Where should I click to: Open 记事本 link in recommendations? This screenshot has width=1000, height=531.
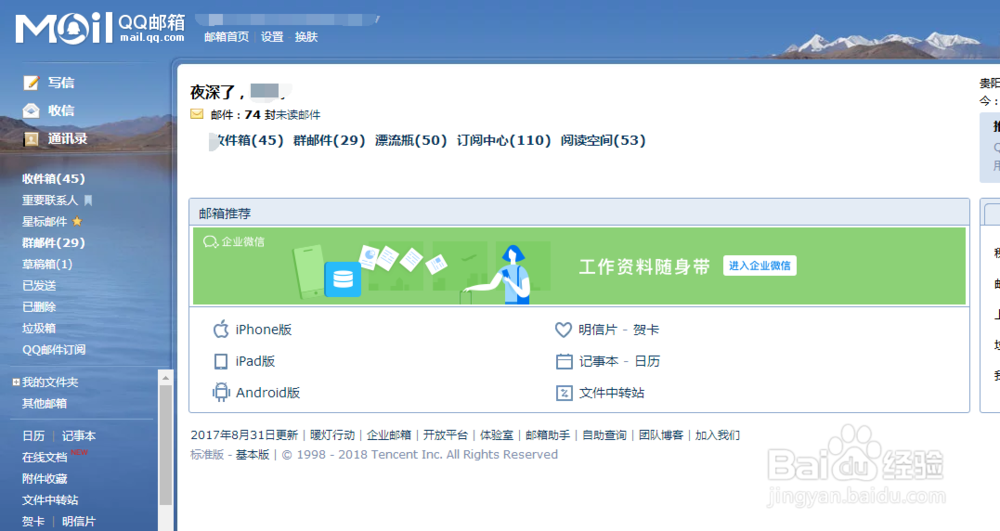(x=599, y=361)
